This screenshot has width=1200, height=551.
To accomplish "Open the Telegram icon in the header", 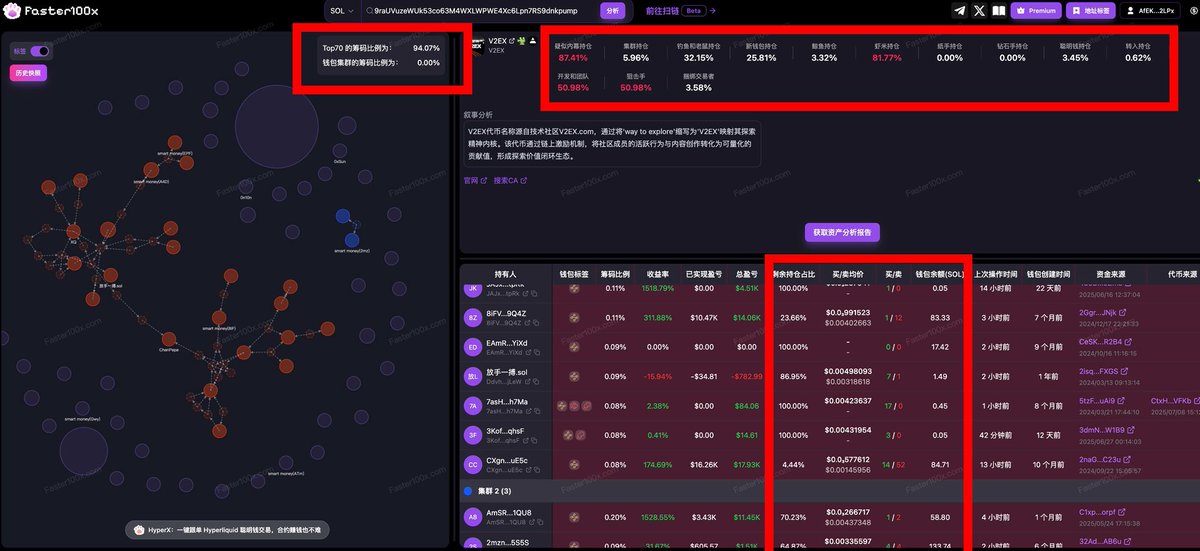I will tap(960, 10).
